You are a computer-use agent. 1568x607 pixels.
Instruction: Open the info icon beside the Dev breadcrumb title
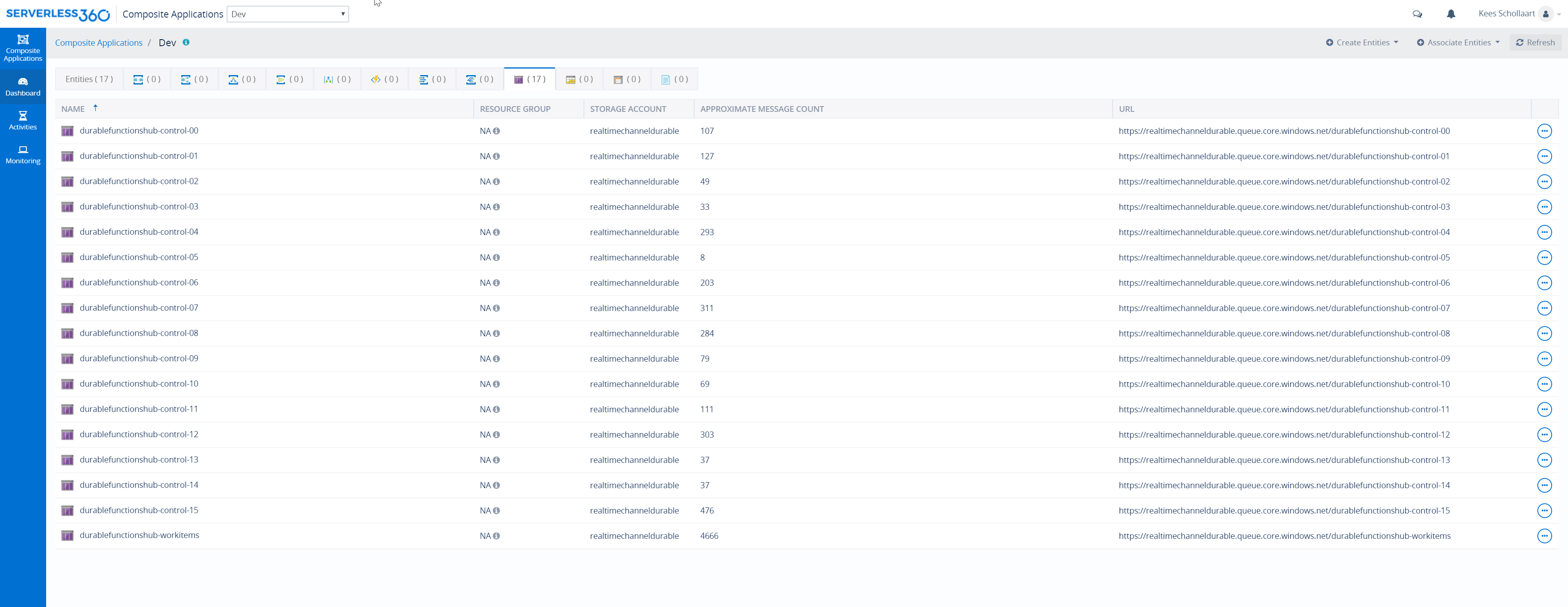186,42
